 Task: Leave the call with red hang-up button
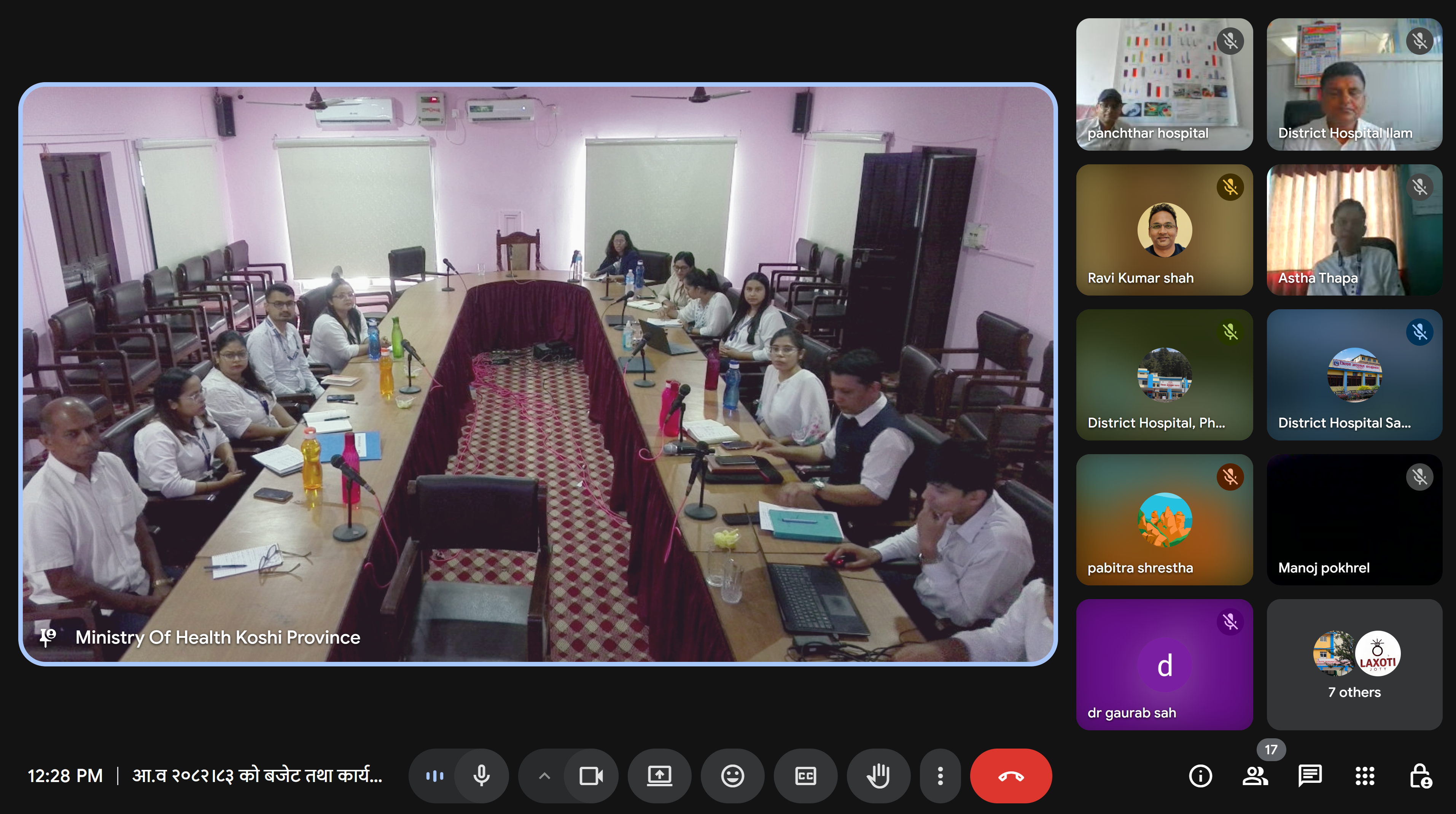(x=1010, y=776)
